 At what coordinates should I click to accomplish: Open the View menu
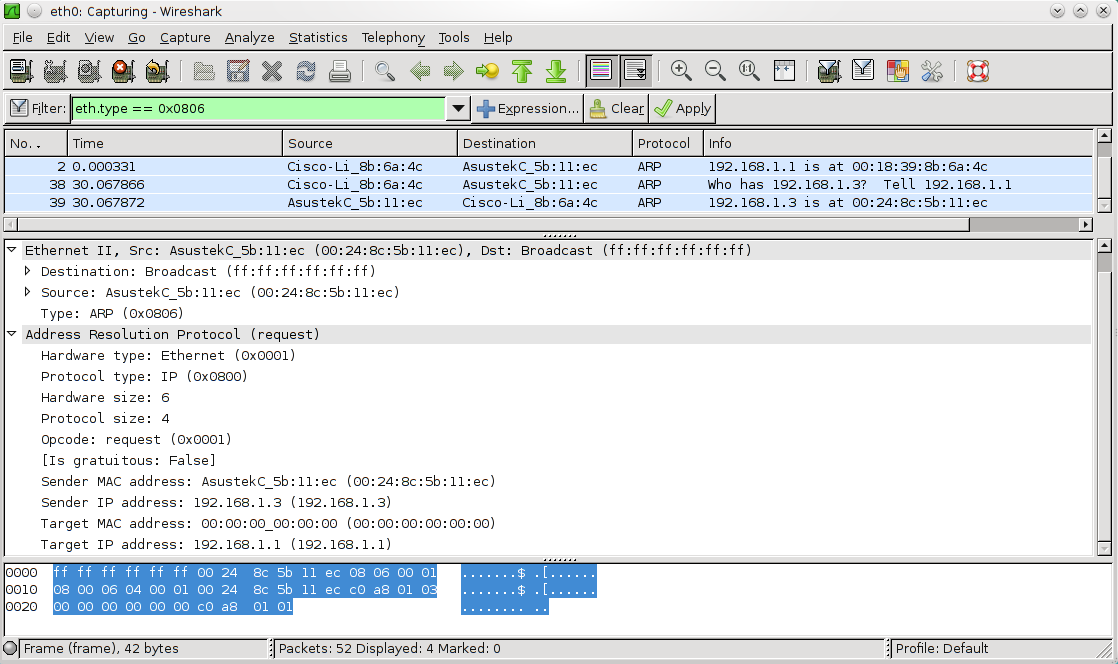pyautogui.click(x=99, y=38)
